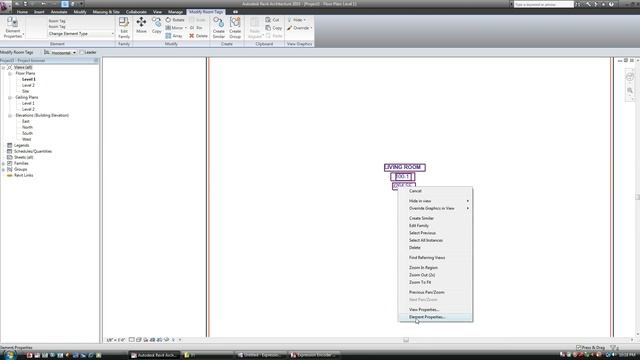
Task: Click the highlighted quick access toolbar icon
Action: point(65,4)
